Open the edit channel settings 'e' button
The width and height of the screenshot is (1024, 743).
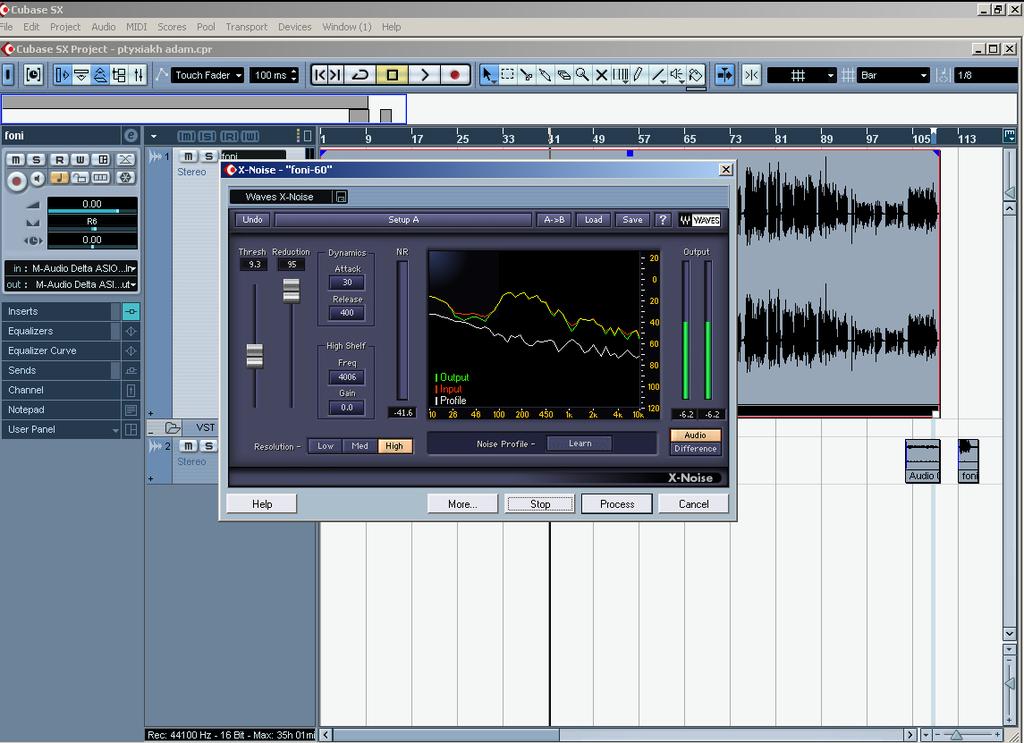click(131, 135)
